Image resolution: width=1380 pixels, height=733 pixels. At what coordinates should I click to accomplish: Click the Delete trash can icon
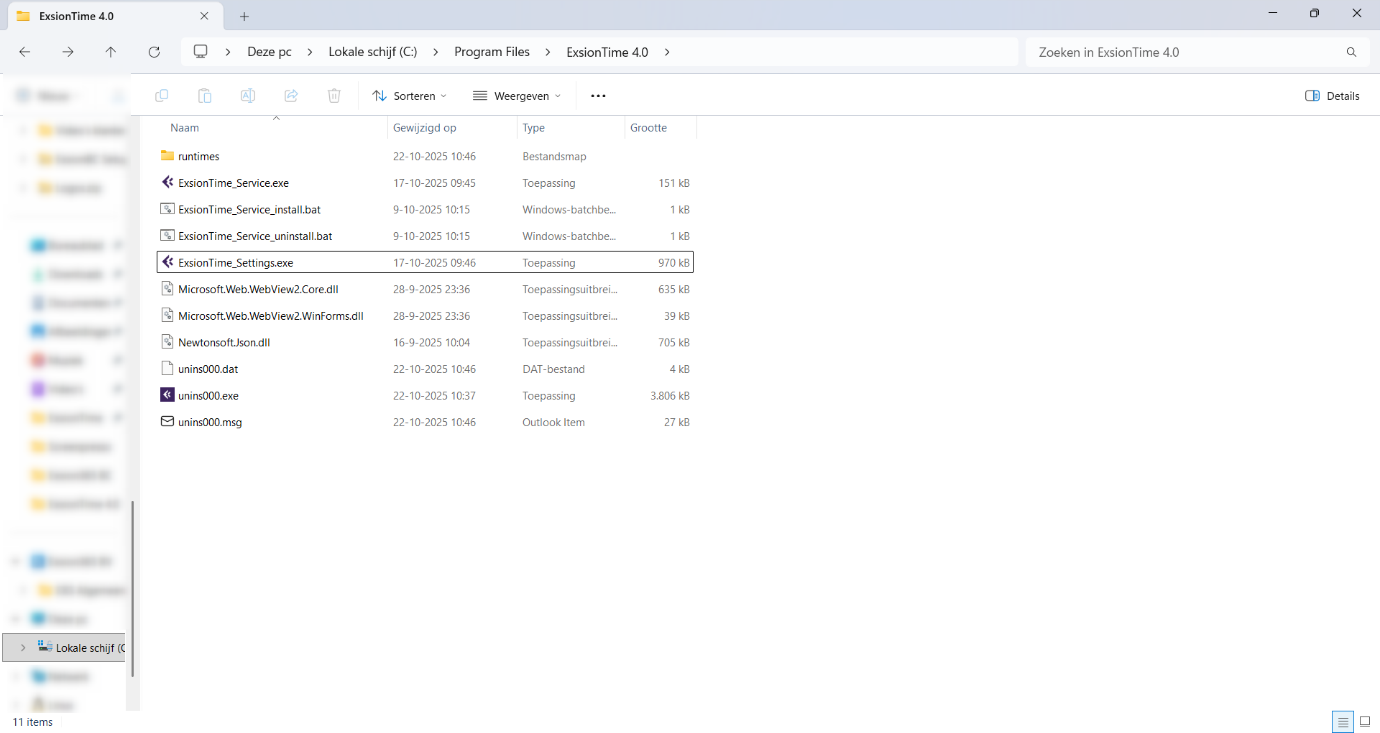[x=334, y=96]
